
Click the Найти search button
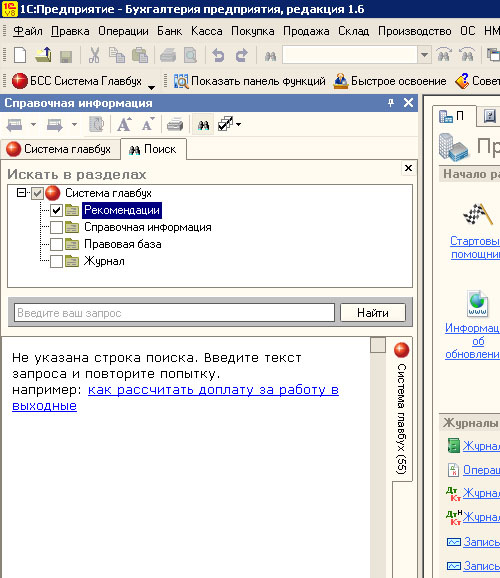click(x=373, y=313)
